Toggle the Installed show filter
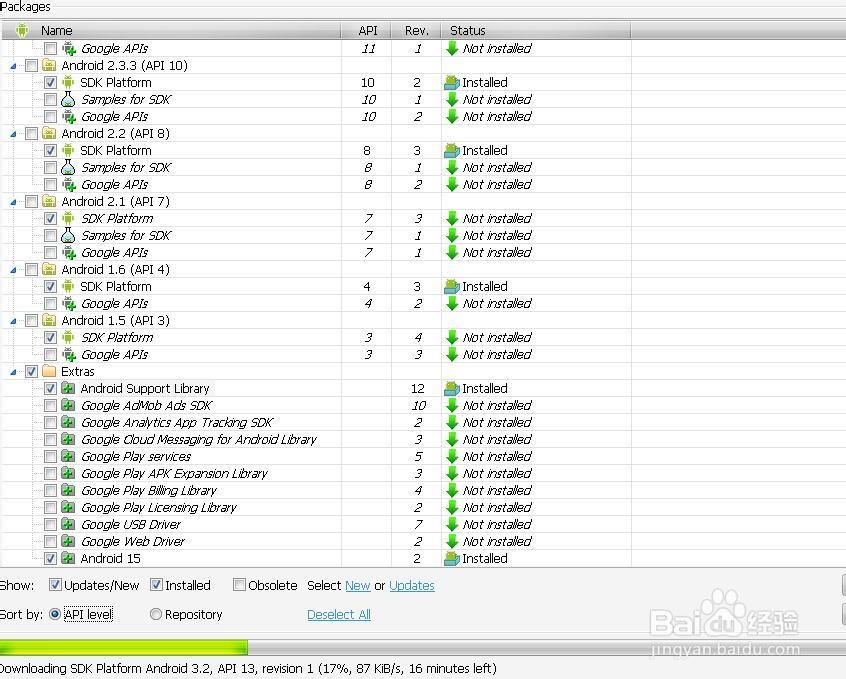846x679 pixels. [x=156, y=585]
